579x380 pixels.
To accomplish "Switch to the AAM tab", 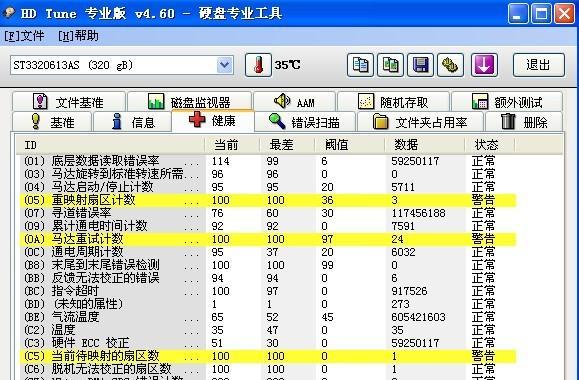I will tap(295, 101).
